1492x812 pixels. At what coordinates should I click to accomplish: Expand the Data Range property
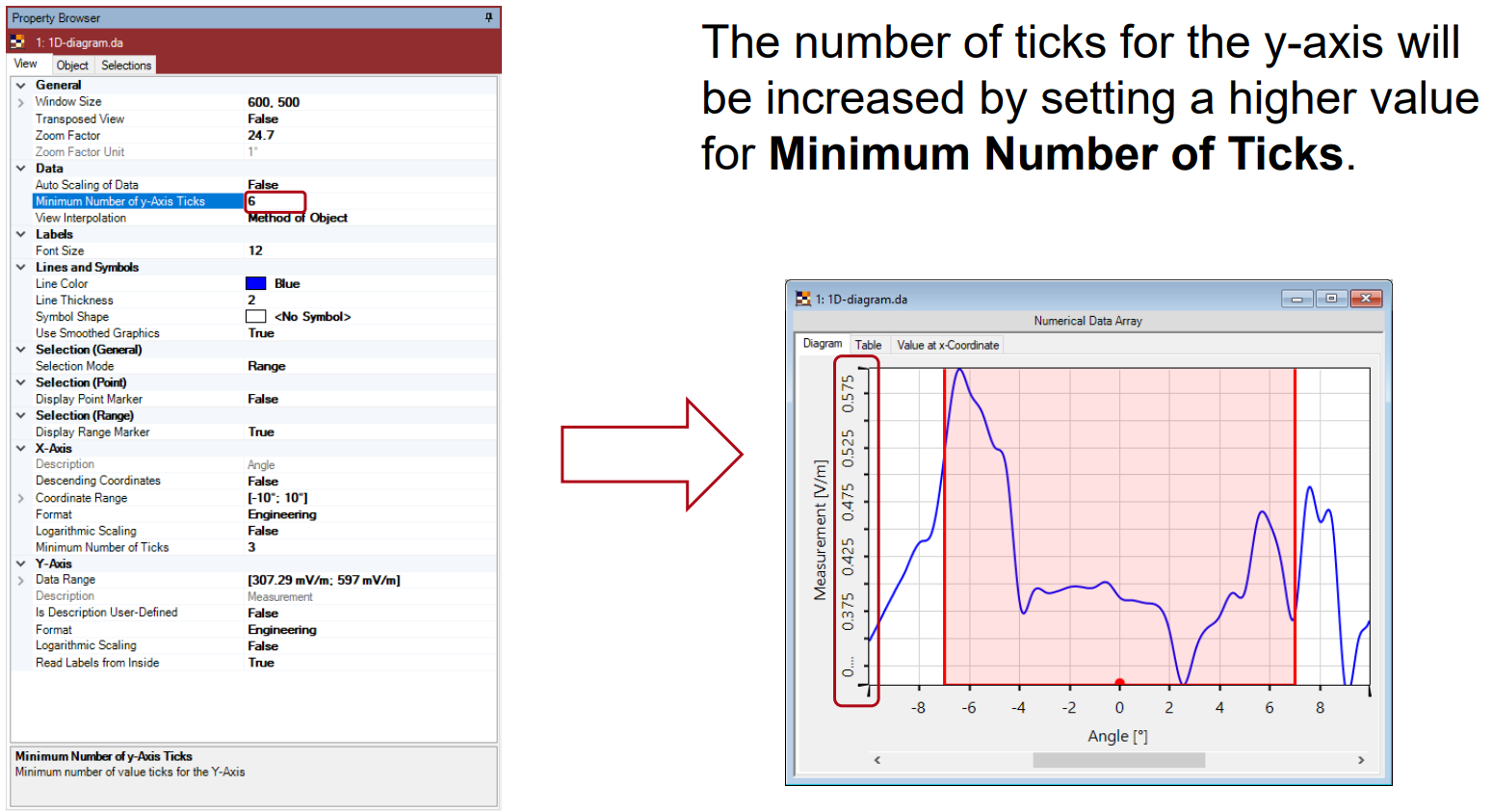20,580
